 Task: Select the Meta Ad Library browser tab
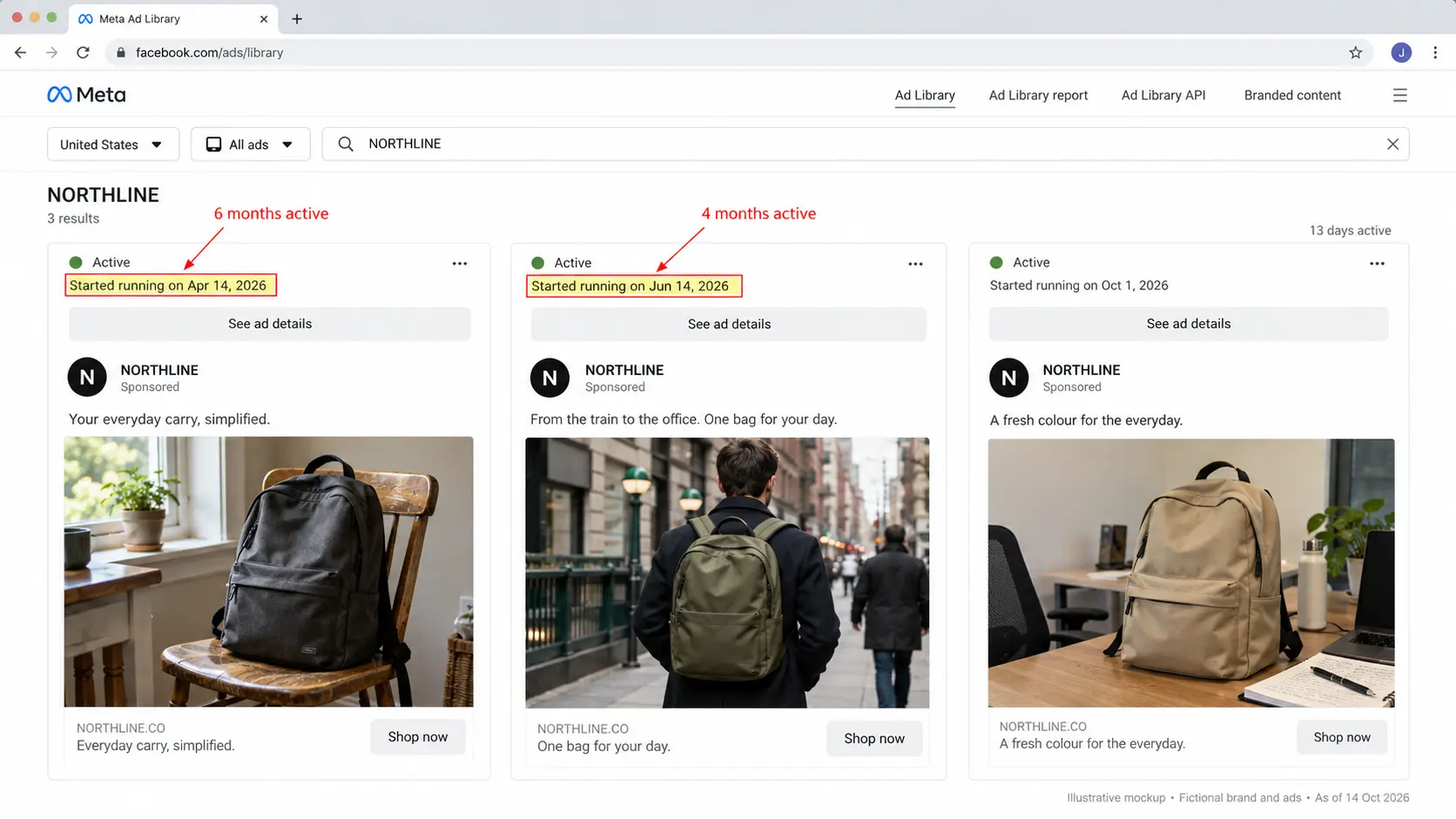[x=173, y=19]
